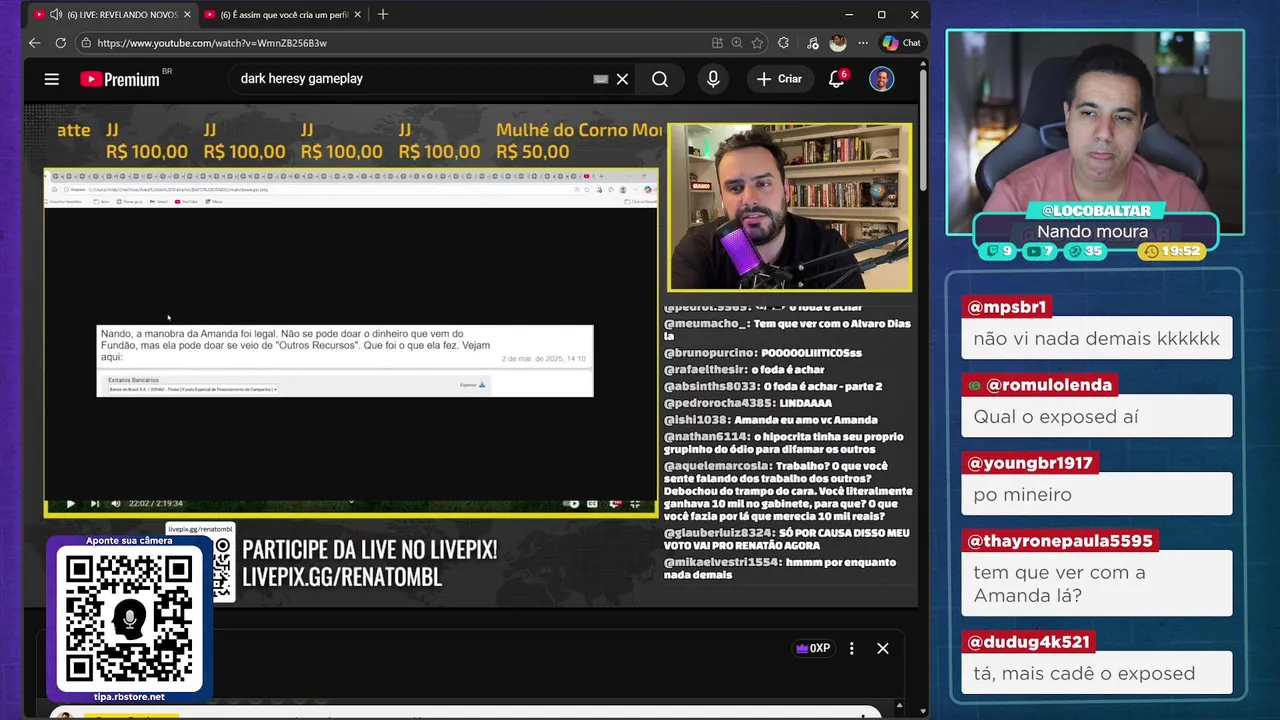
Task: Mute the LIVE: REVELANDO NOVOS tab audio
Action: [x=56, y=15]
